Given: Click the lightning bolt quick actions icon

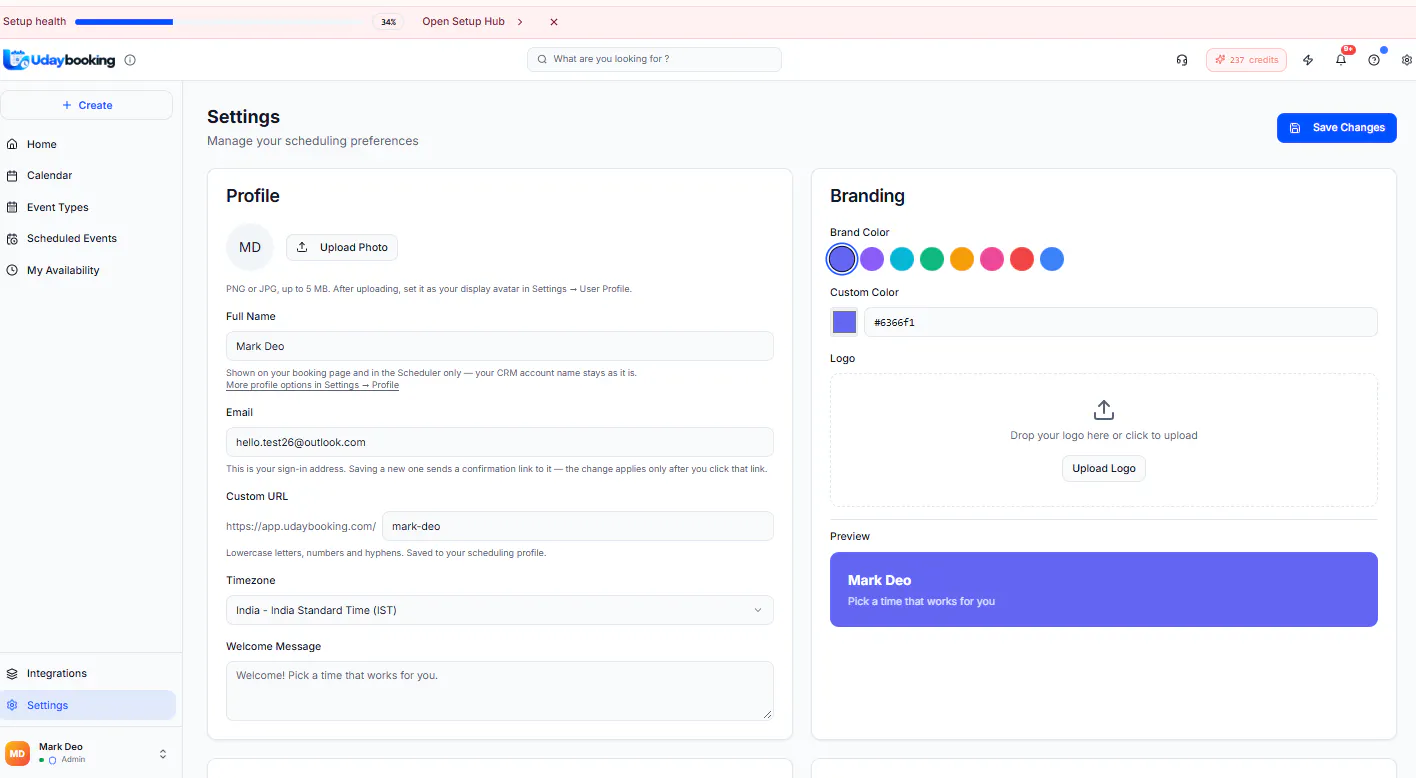Looking at the screenshot, I should (x=1308, y=60).
